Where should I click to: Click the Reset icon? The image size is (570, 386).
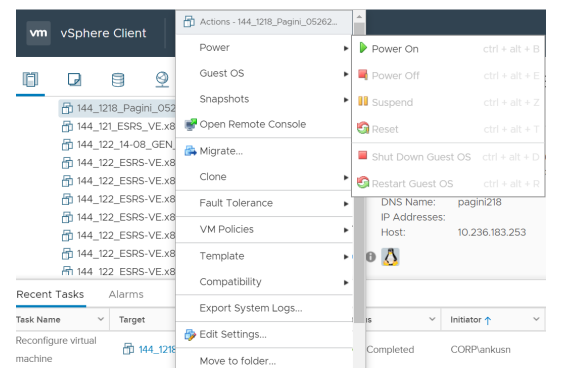click(x=363, y=128)
